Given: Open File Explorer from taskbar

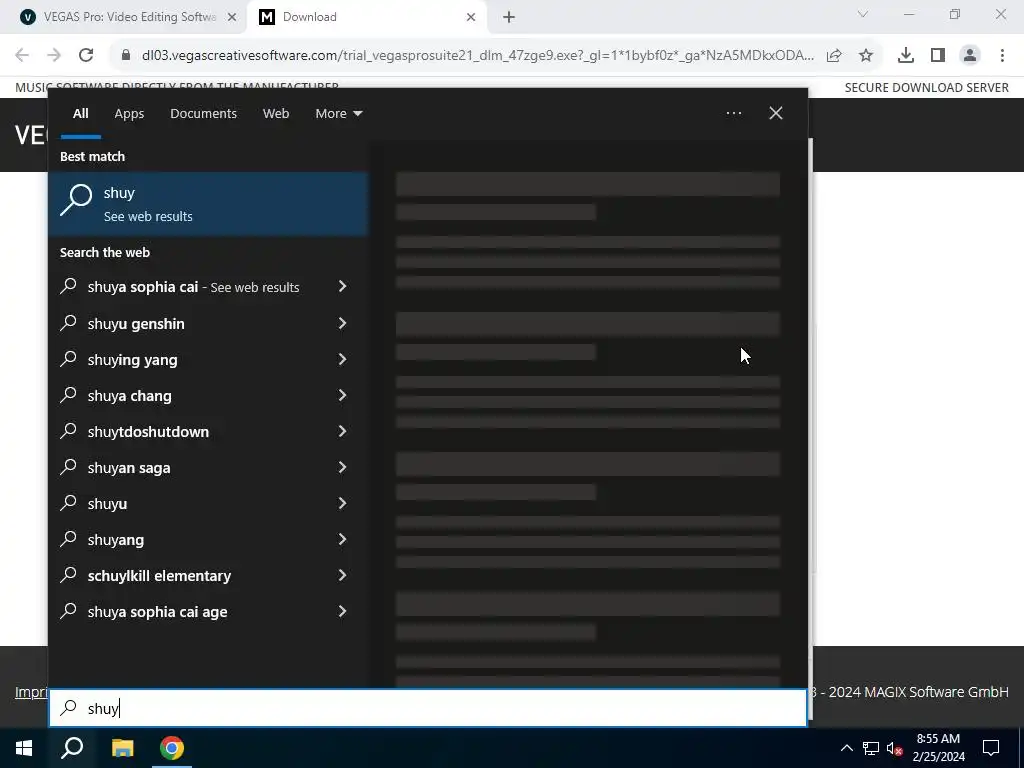Looking at the screenshot, I should coord(122,748).
